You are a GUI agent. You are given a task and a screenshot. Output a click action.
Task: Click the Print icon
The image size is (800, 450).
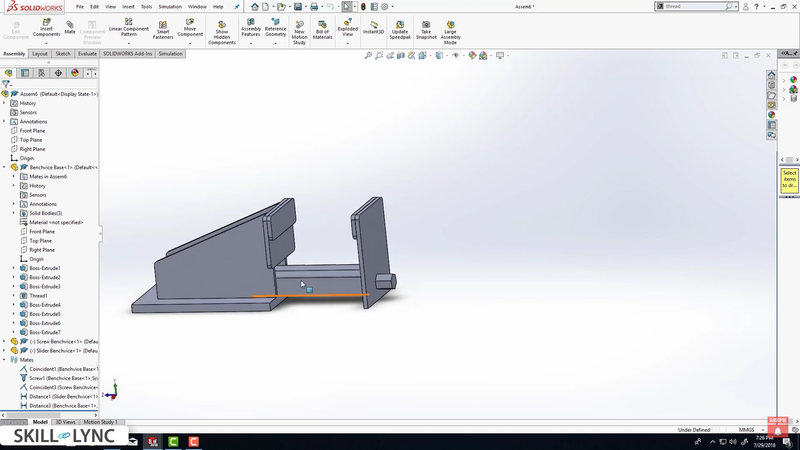314,7
